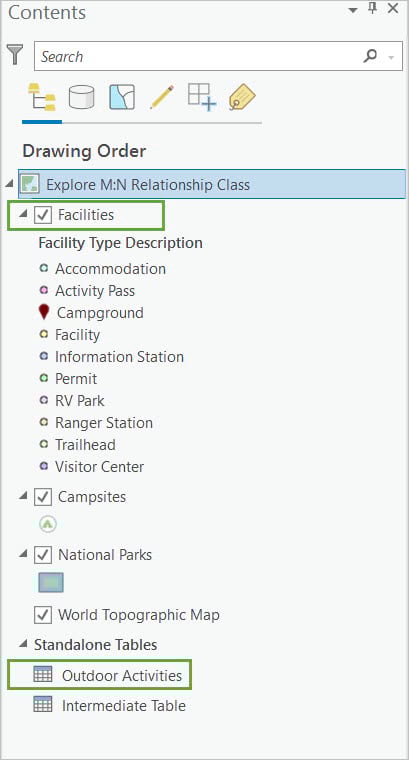Click the Campground label
409x760 pixels.
click(100, 313)
